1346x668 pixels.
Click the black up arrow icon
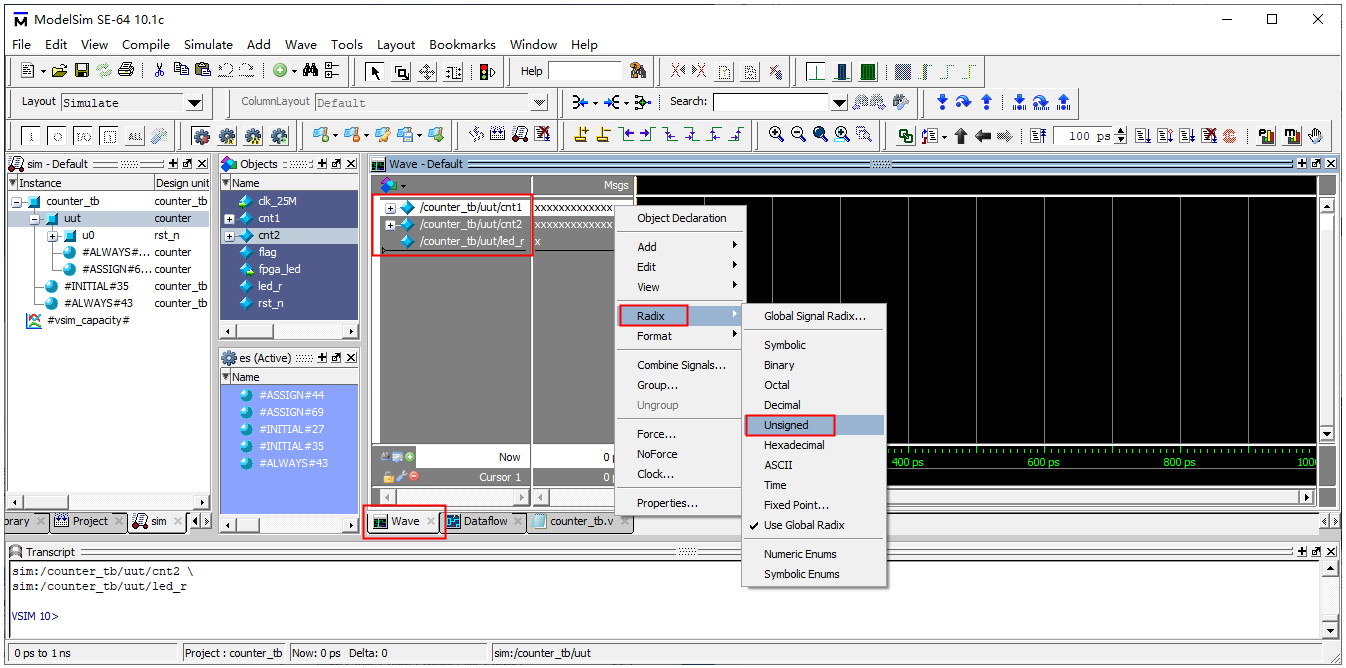961,136
